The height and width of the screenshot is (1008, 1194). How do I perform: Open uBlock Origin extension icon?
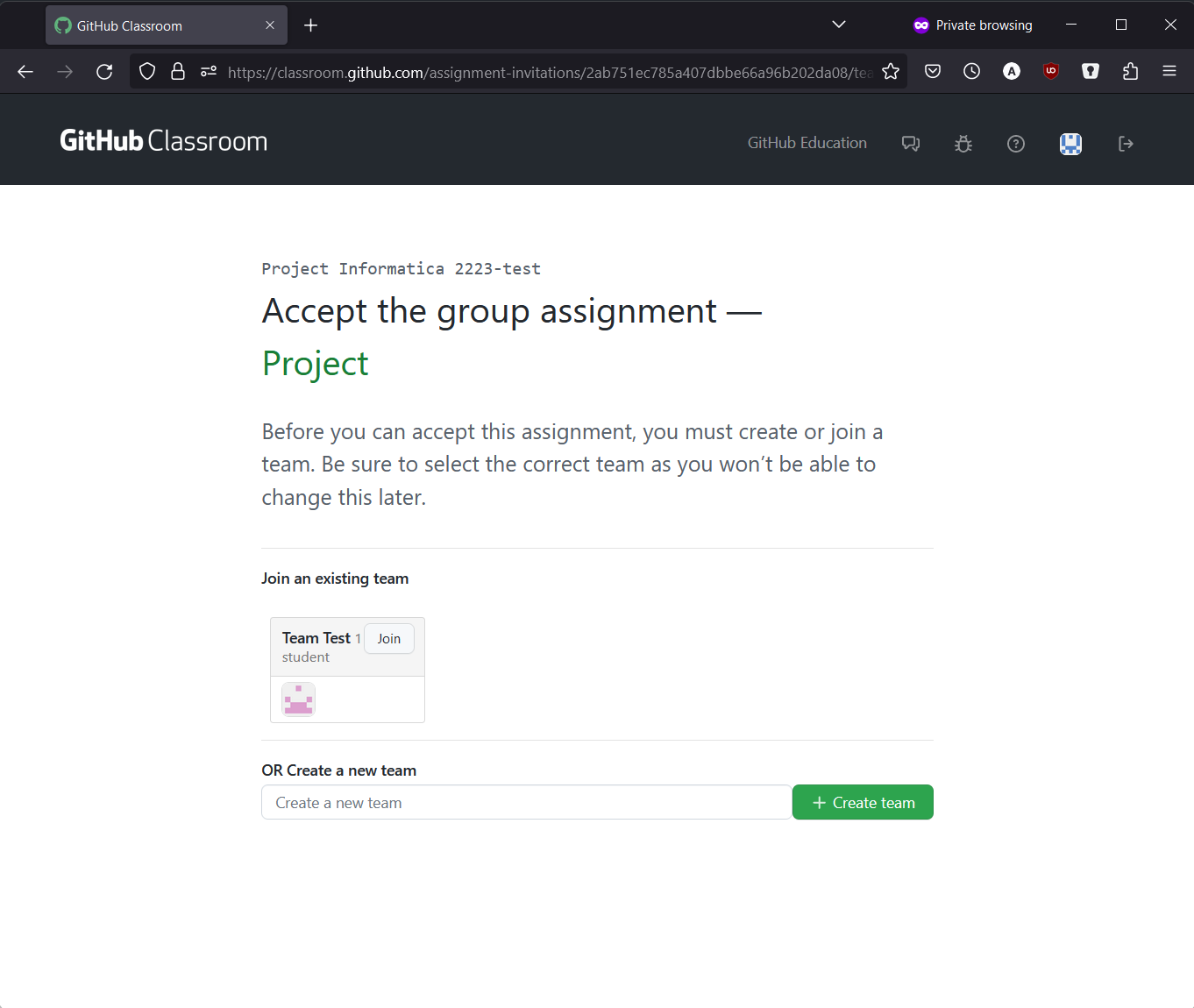point(1051,72)
